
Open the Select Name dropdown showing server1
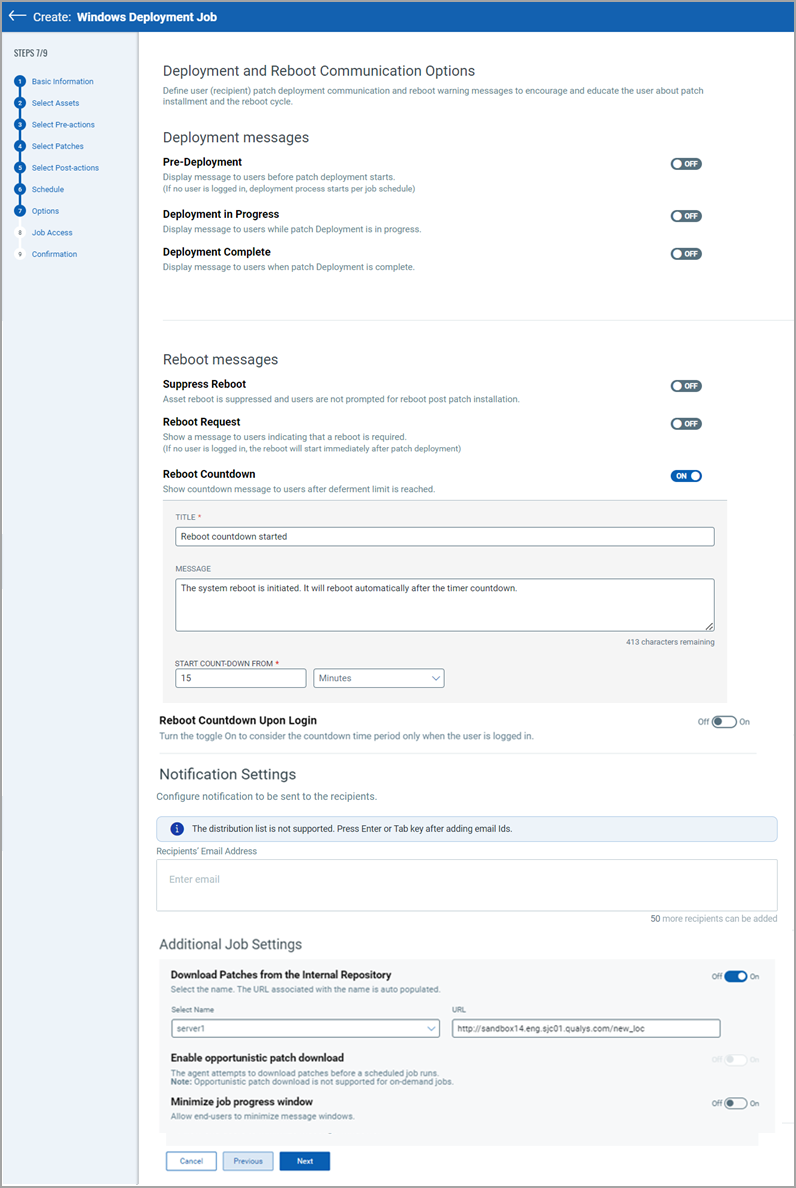[305, 1028]
